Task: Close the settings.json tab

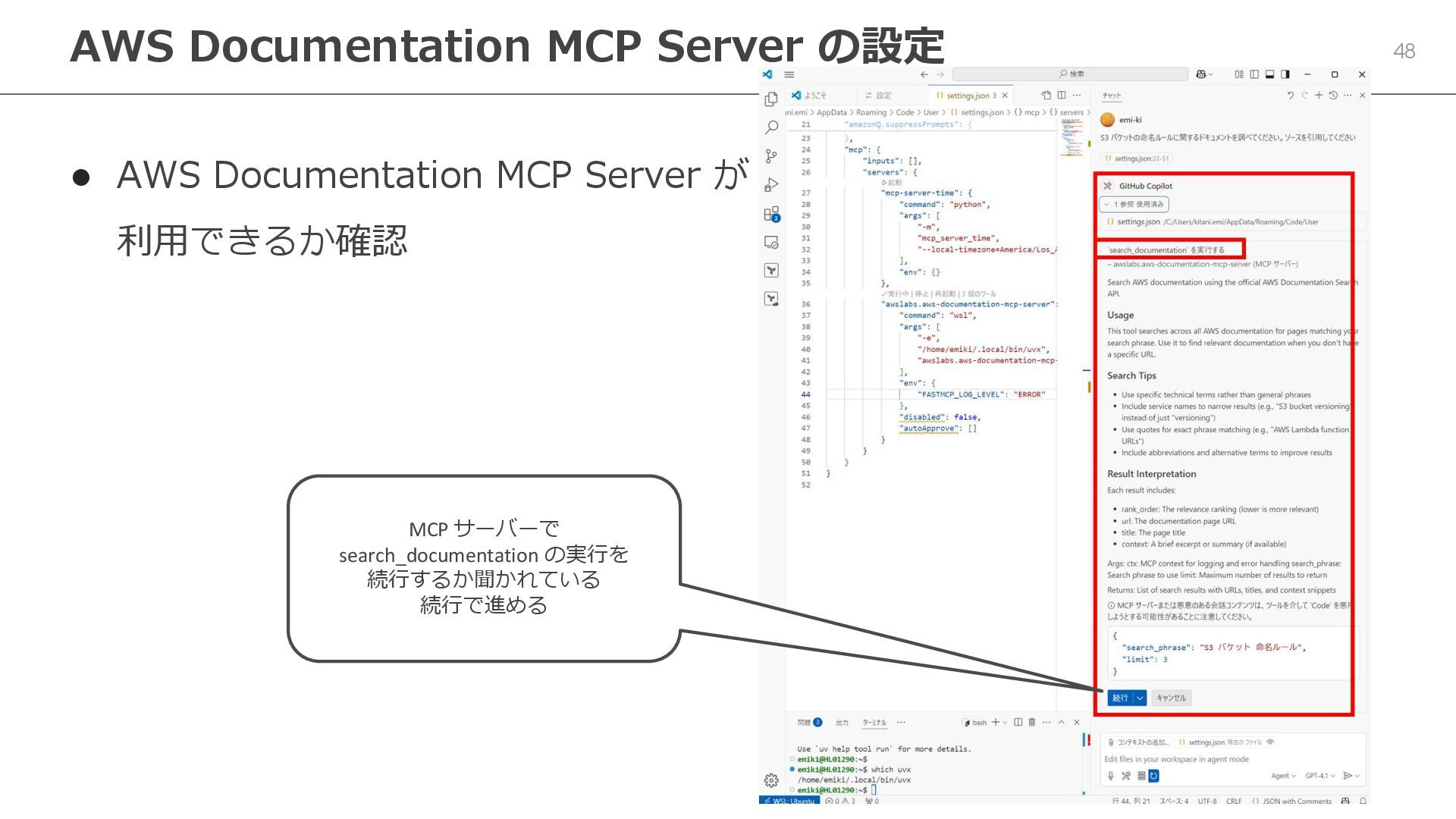Action: point(1005,96)
